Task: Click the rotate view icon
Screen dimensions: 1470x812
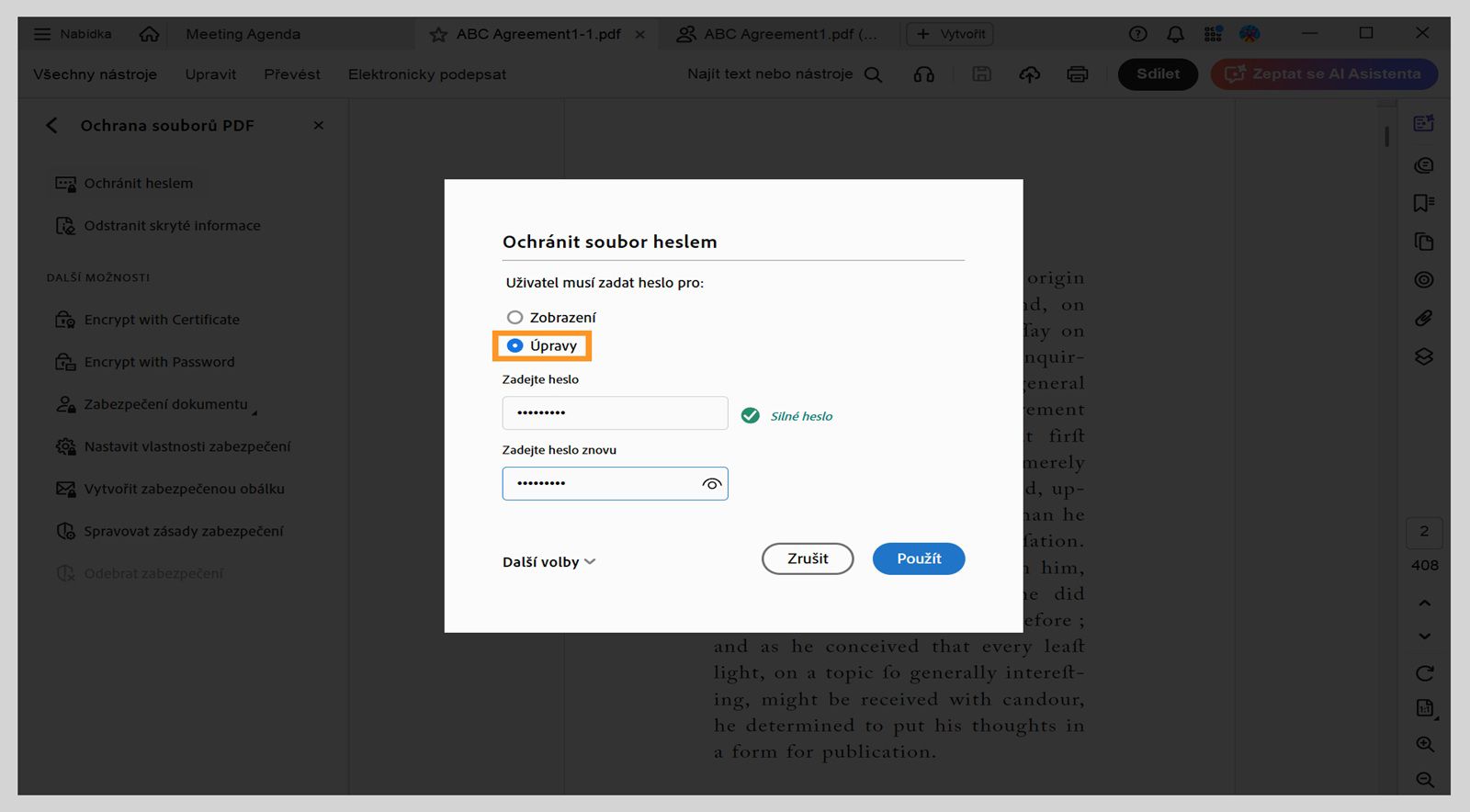Action: click(1424, 673)
